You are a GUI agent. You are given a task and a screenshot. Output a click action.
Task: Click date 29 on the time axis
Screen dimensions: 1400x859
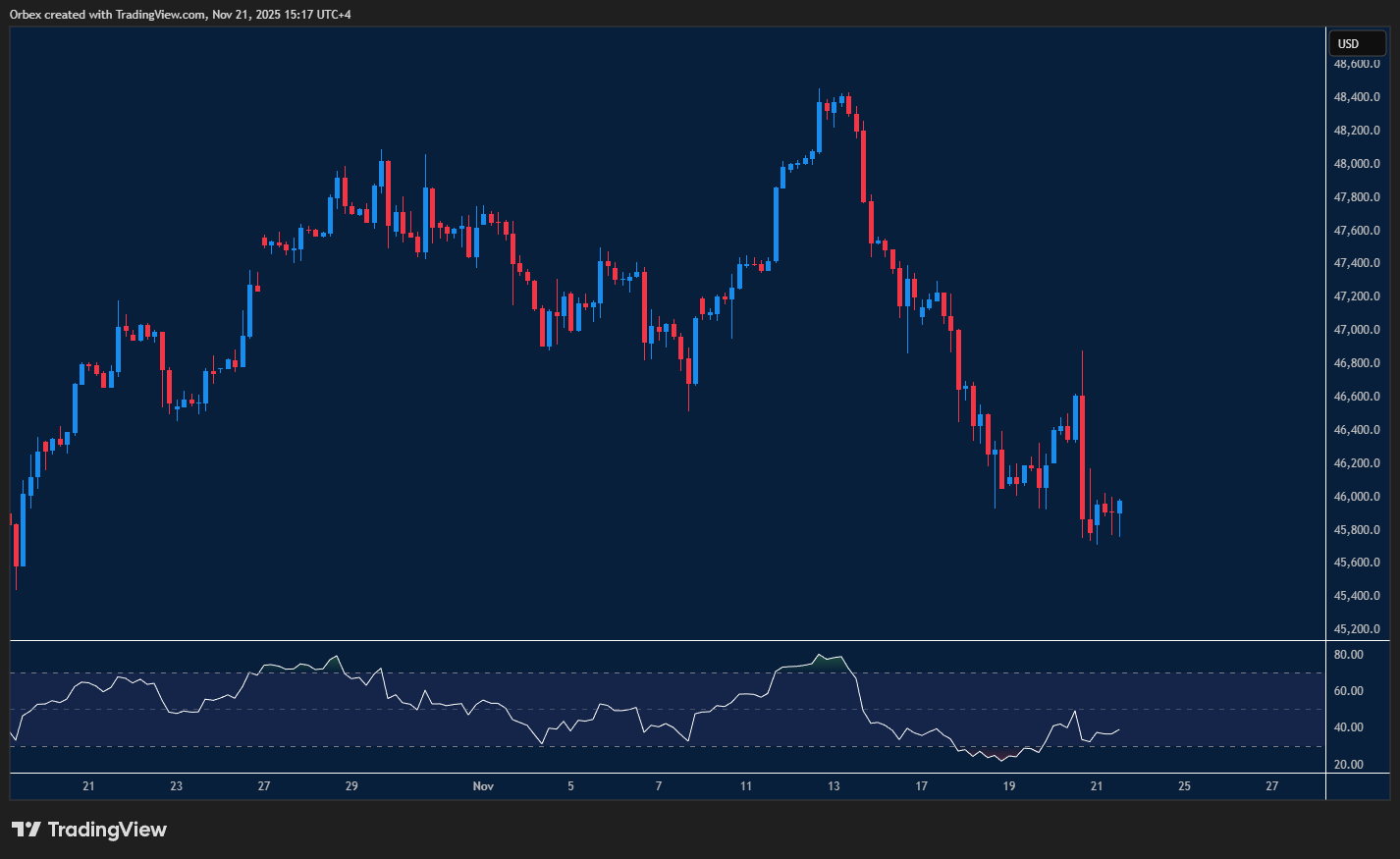[x=351, y=786]
